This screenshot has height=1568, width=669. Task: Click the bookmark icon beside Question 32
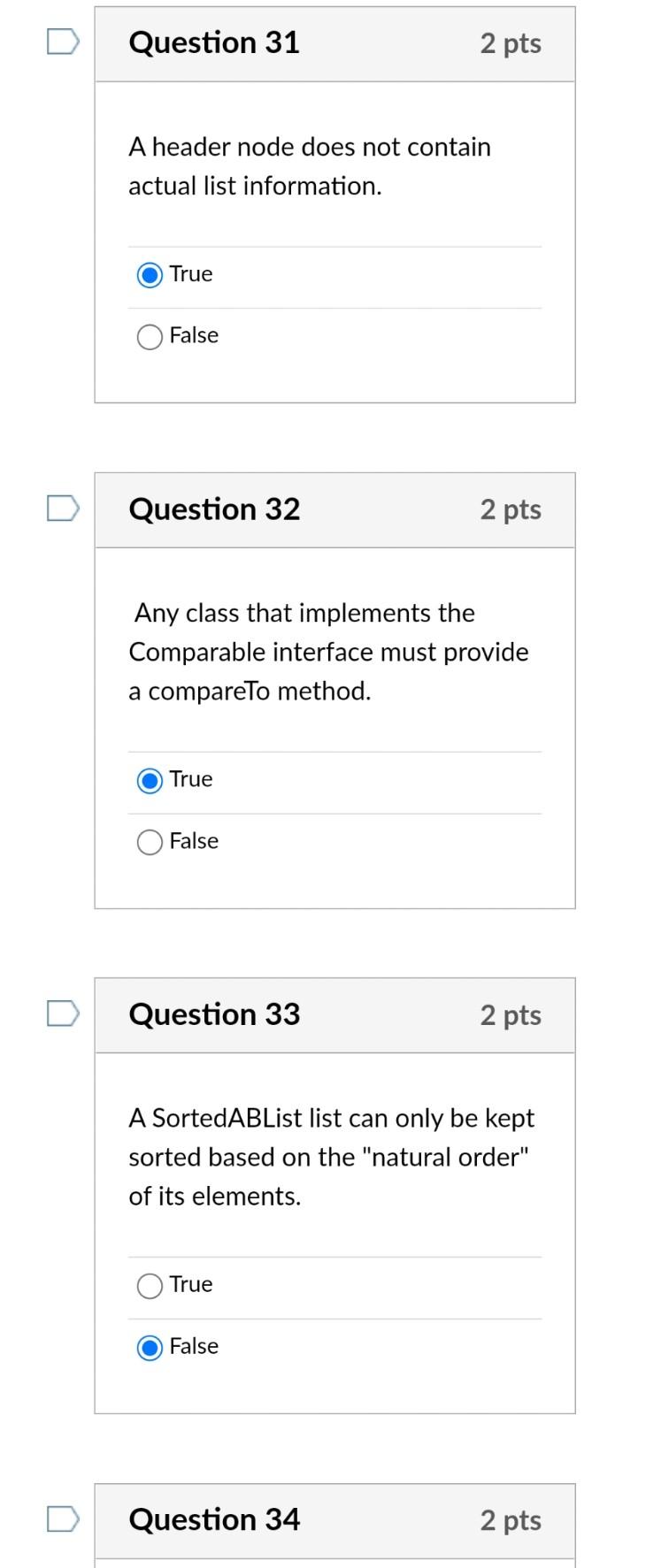point(62,509)
